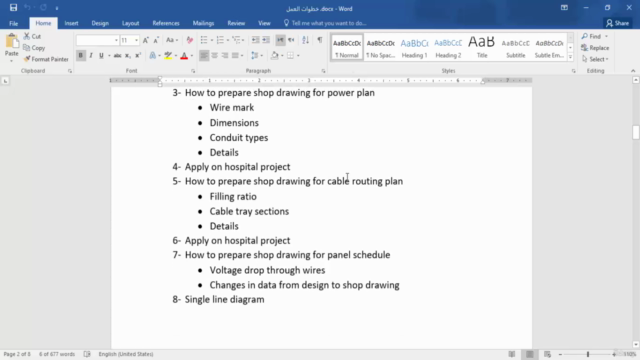Apply subscript formatting

tap(127, 56)
